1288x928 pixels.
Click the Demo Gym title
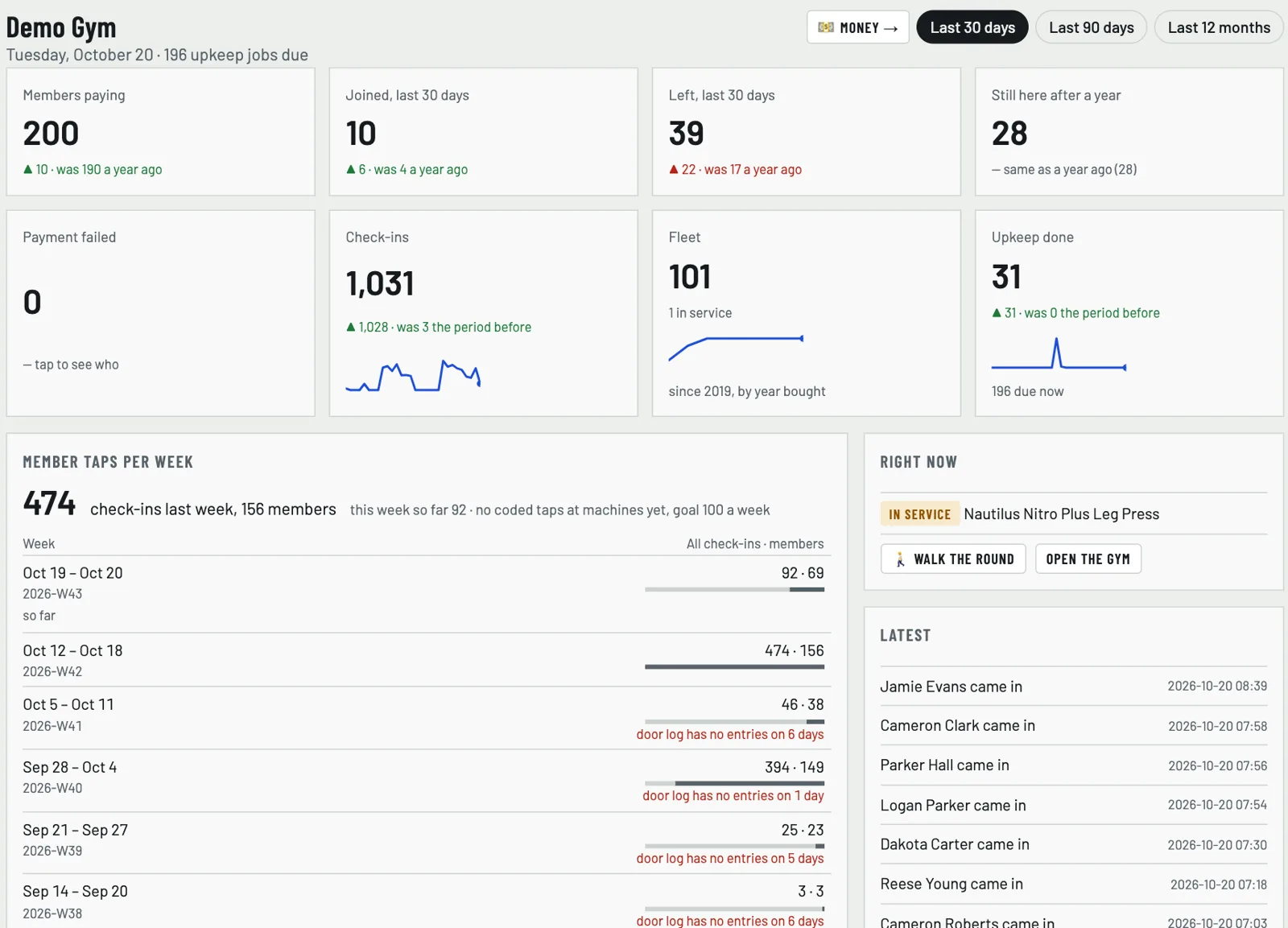tap(61, 27)
